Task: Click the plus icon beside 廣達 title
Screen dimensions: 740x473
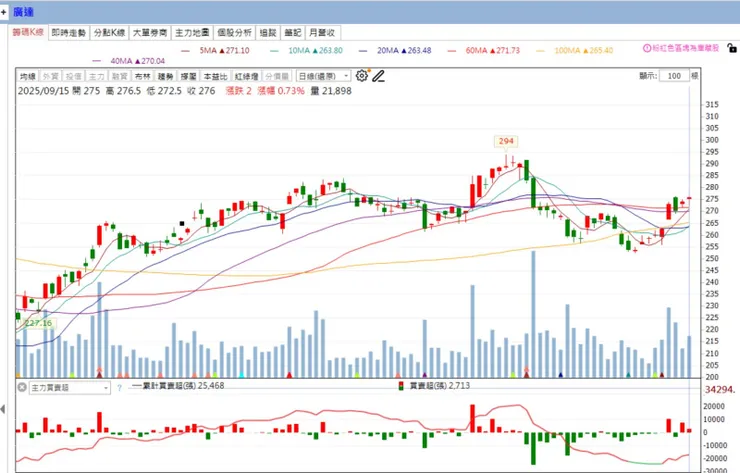Action: [x=4, y=12]
